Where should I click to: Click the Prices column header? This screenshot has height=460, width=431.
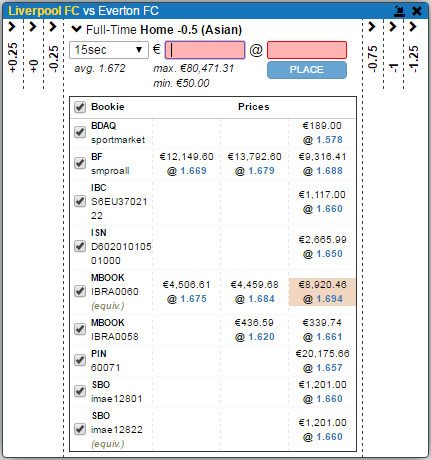(254, 107)
